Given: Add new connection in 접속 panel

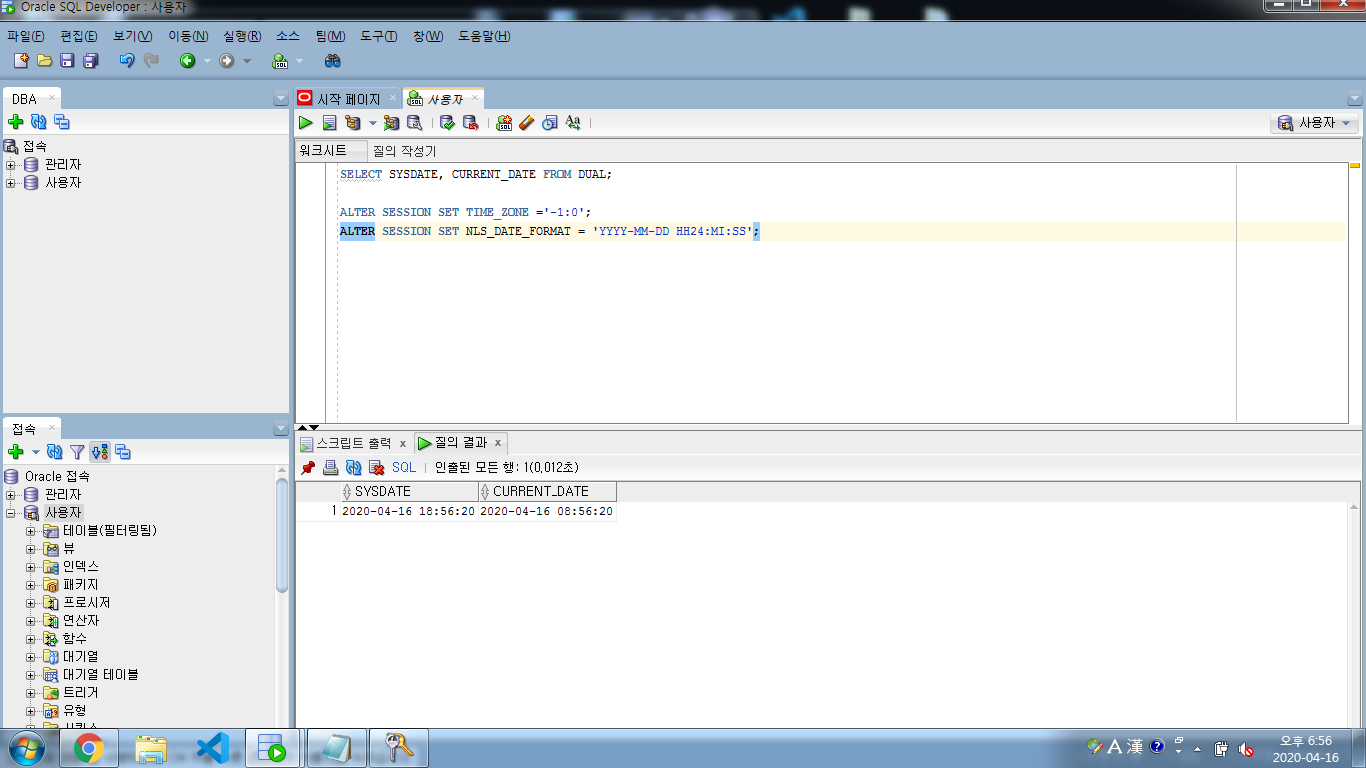Looking at the screenshot, I should [16, 452].
